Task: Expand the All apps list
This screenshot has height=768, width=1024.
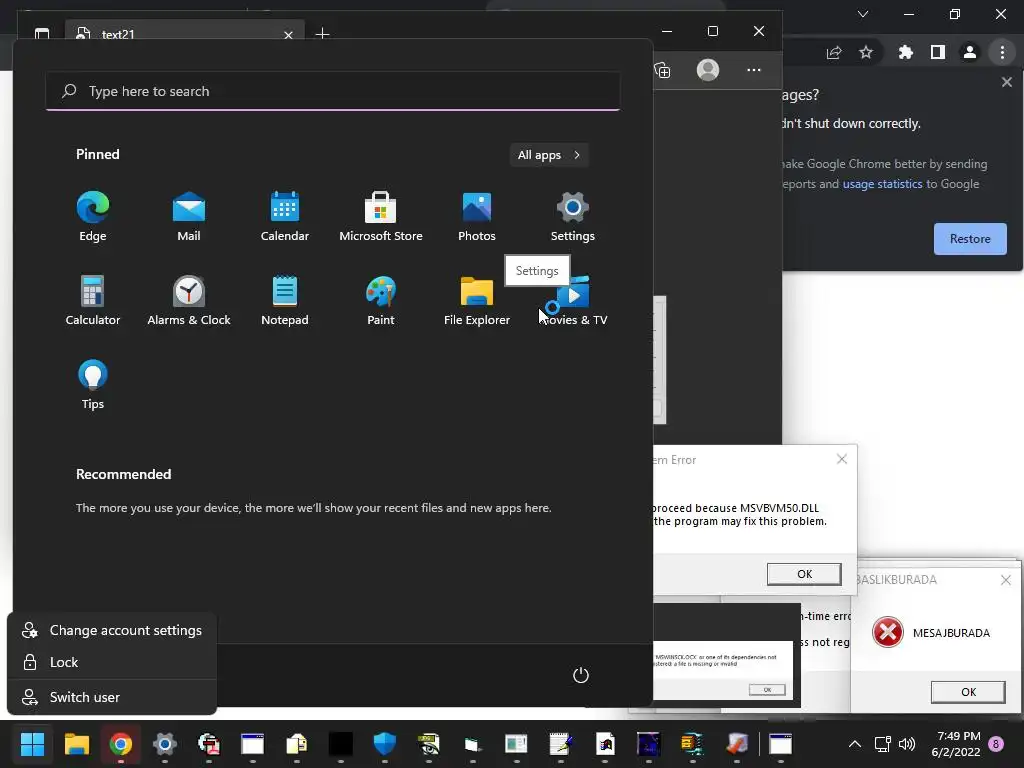Action: [x=549, y=155]
